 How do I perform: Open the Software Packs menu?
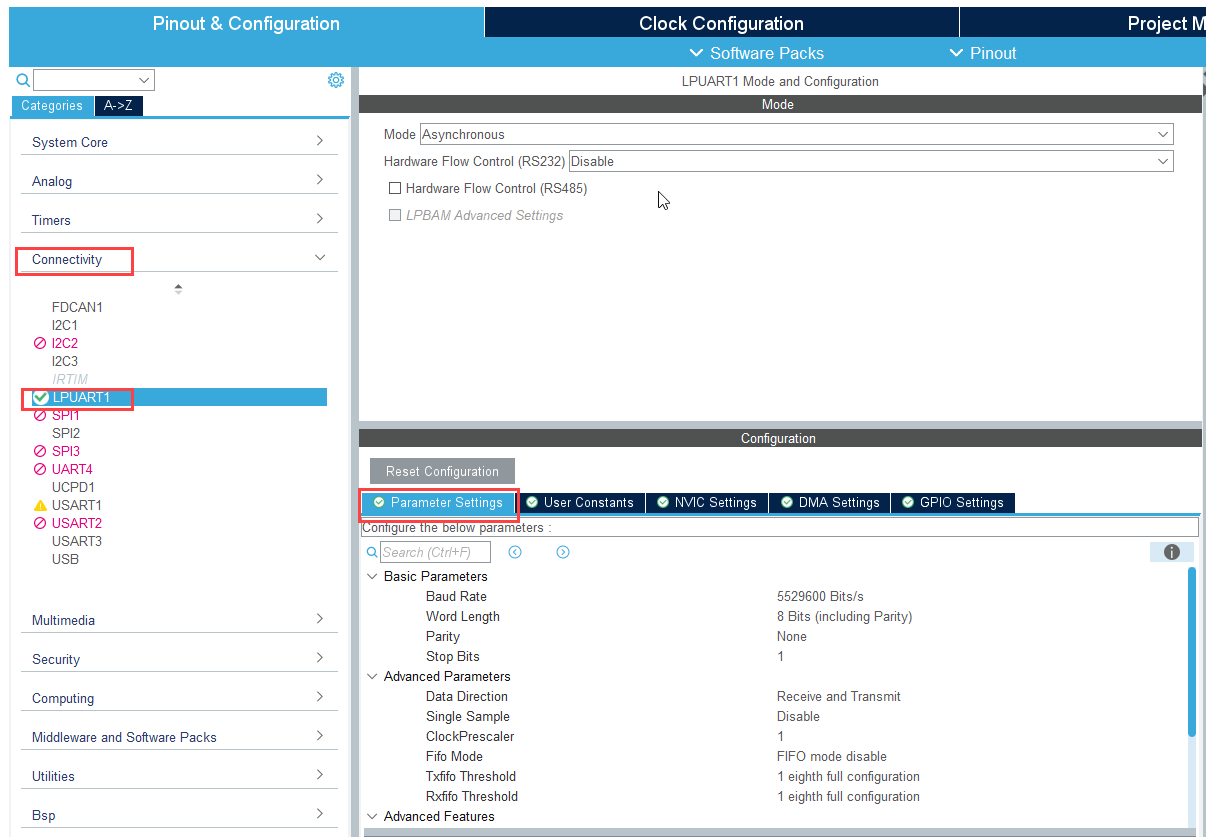[756, 53]
